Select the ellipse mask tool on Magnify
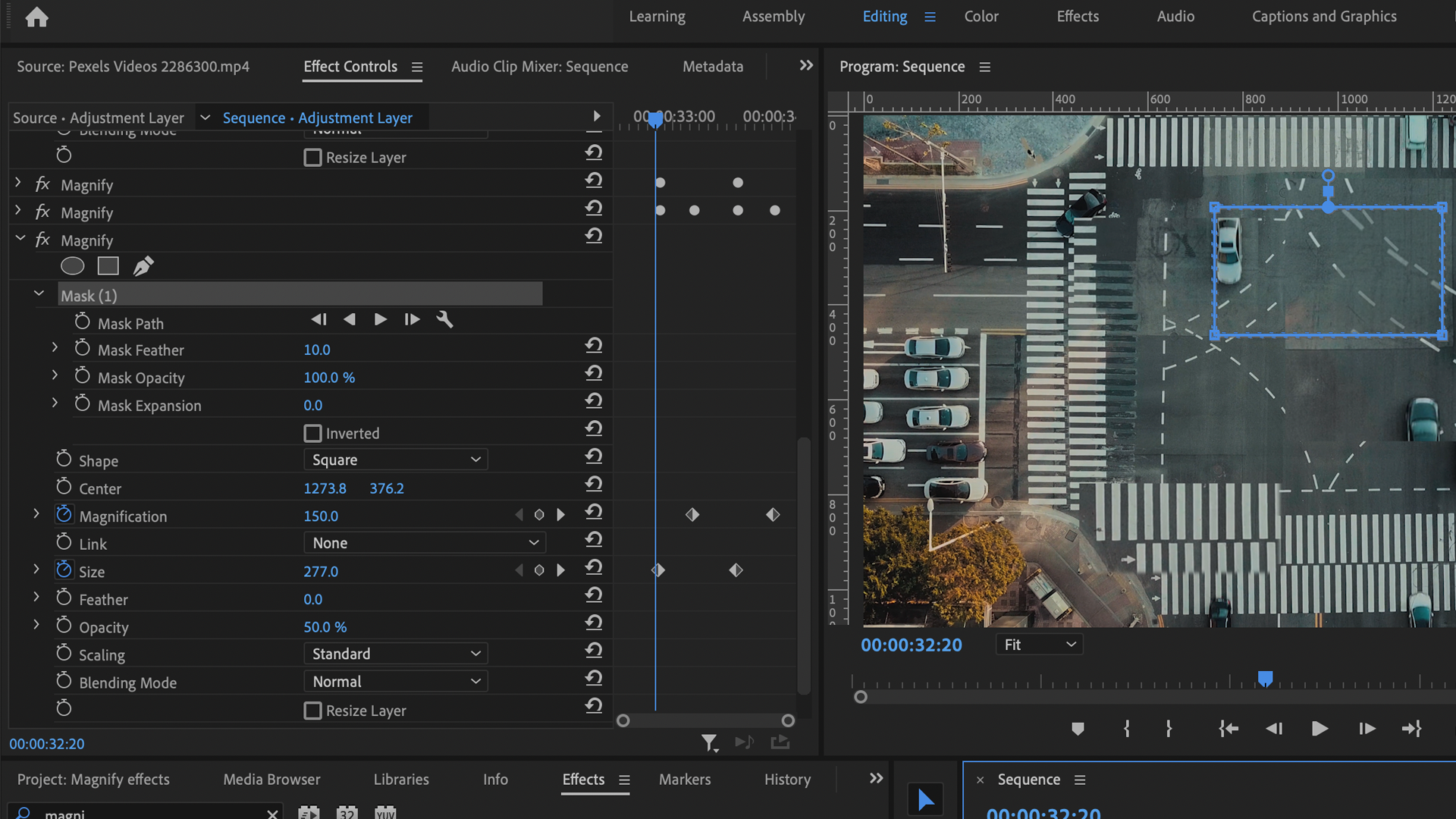Image resolution: width=1456 pixels, height=819 pixels. click(72, 265)
